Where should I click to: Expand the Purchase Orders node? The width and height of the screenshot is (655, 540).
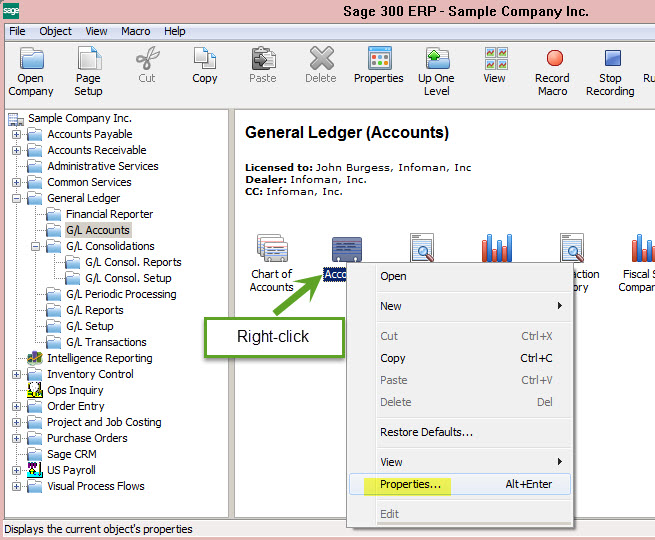pyautogui.click(x=16, y=438)
